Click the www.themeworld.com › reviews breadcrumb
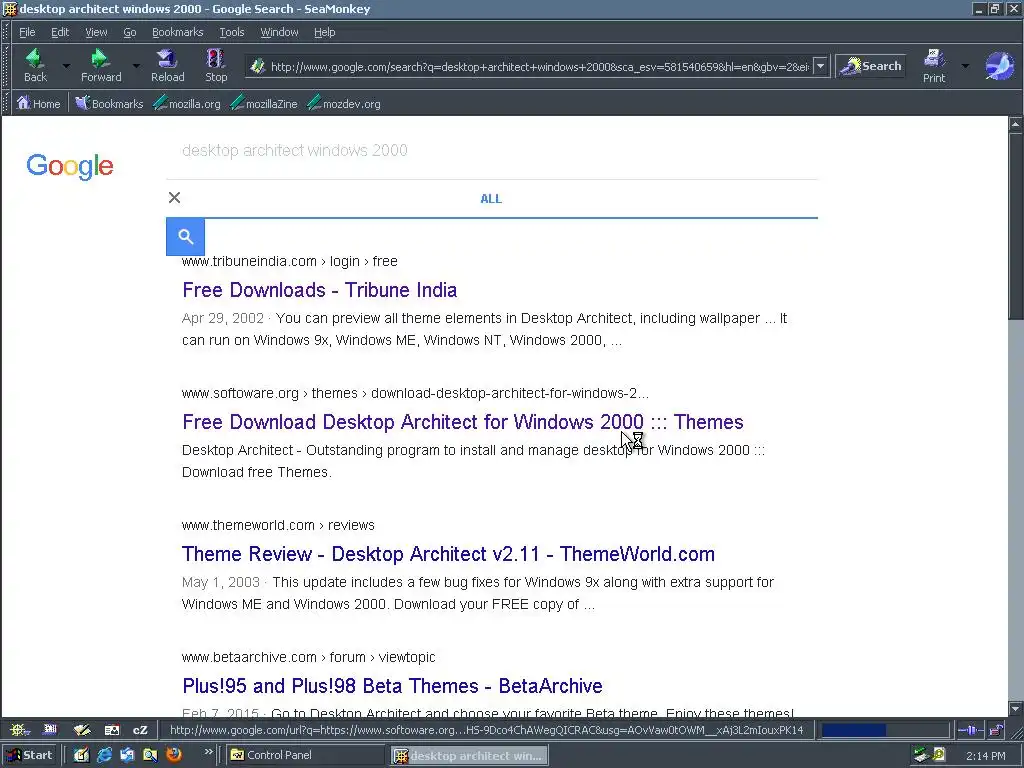1024x768 pixels. click(x=278, y=525)
